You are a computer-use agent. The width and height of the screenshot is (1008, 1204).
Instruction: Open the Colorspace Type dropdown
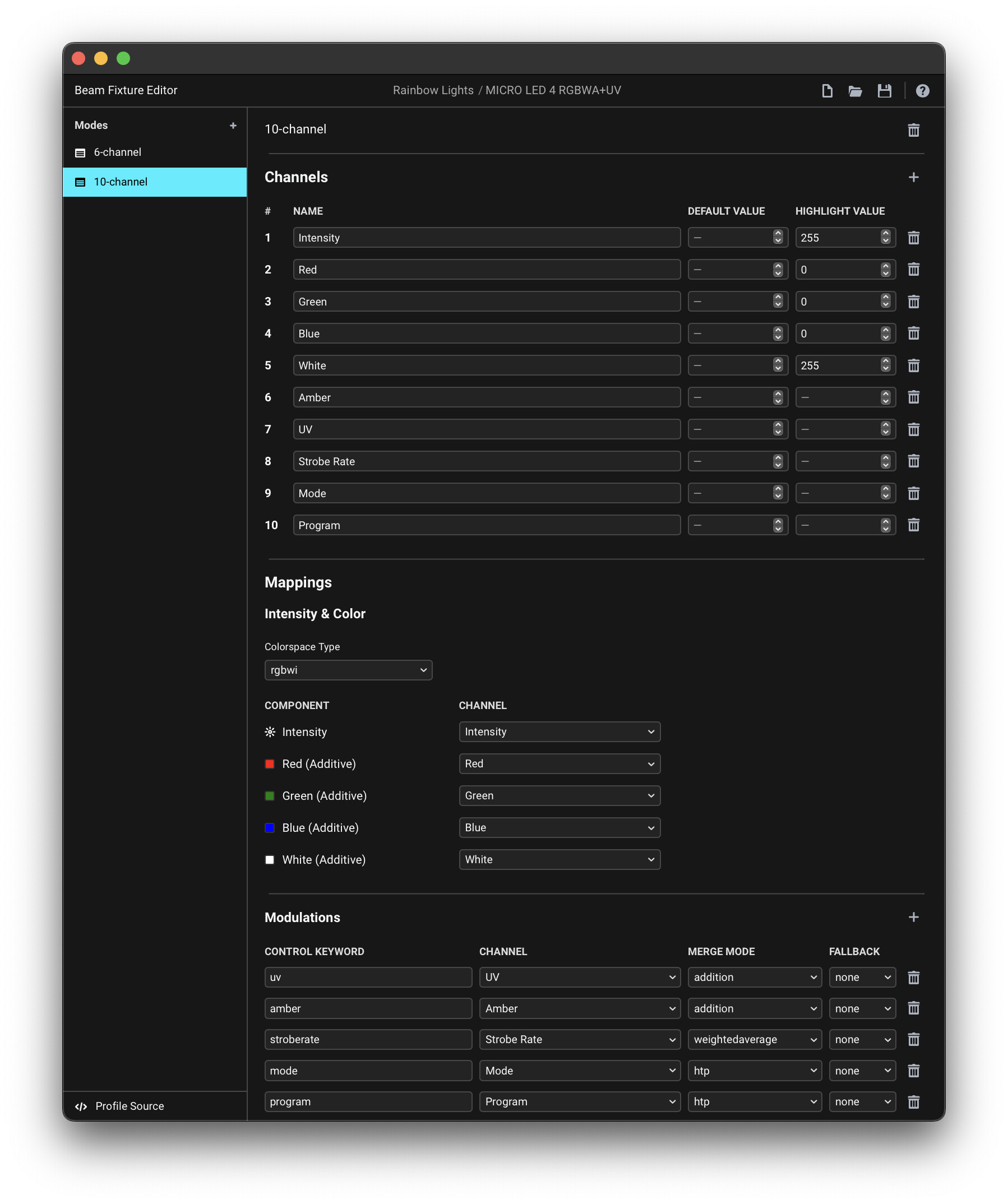[348, 670]
